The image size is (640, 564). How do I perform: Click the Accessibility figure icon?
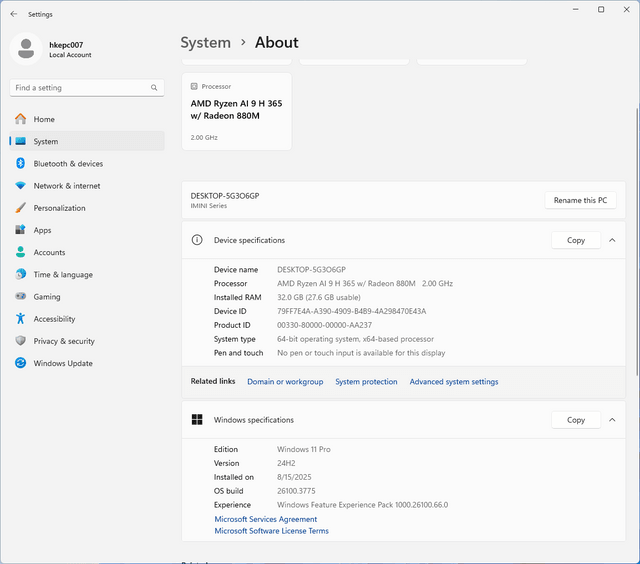[x=20, y=318]
